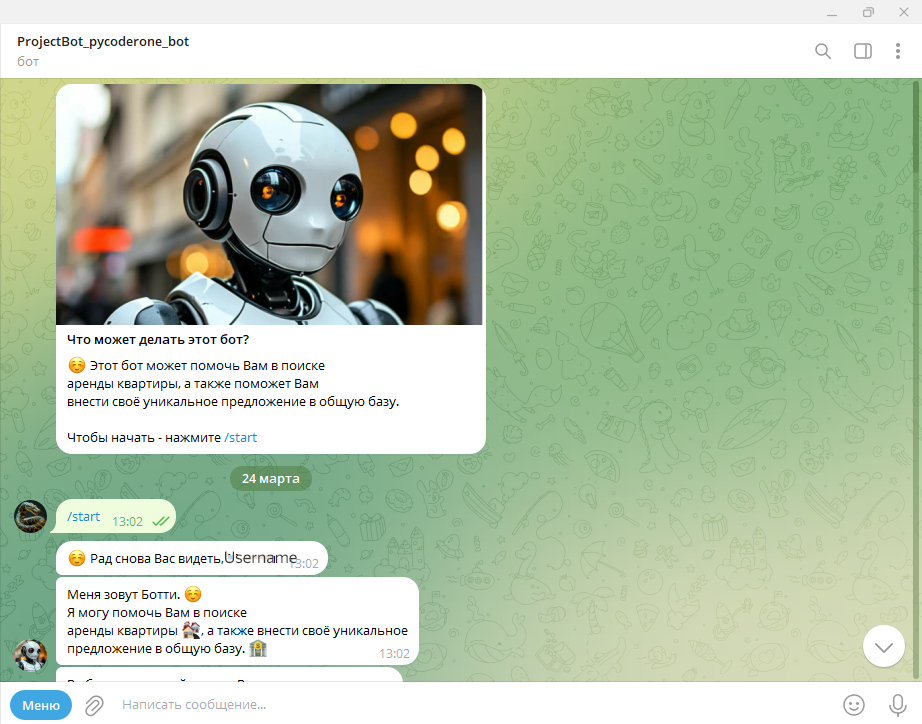Screen dimensions: 922x724
Task: Open the three-dot chat options menu
Action: (897, 51)
